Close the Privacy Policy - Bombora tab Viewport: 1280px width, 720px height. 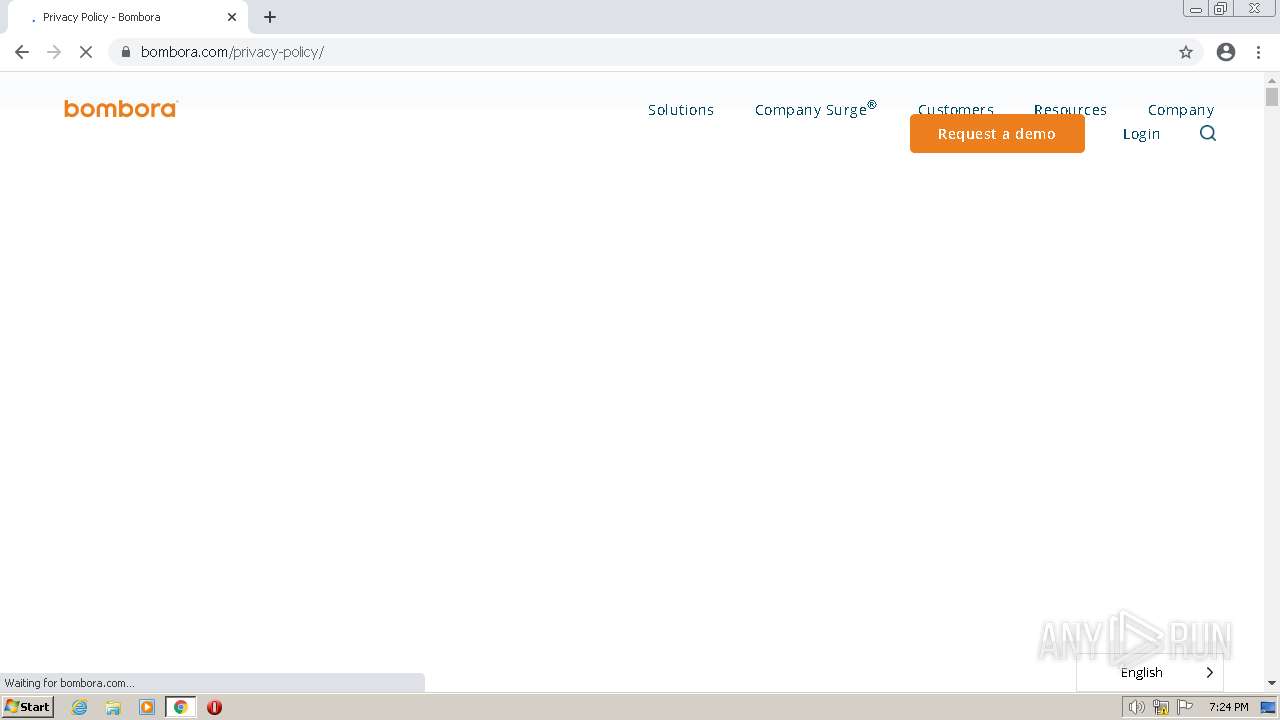(x=232, y=17)
